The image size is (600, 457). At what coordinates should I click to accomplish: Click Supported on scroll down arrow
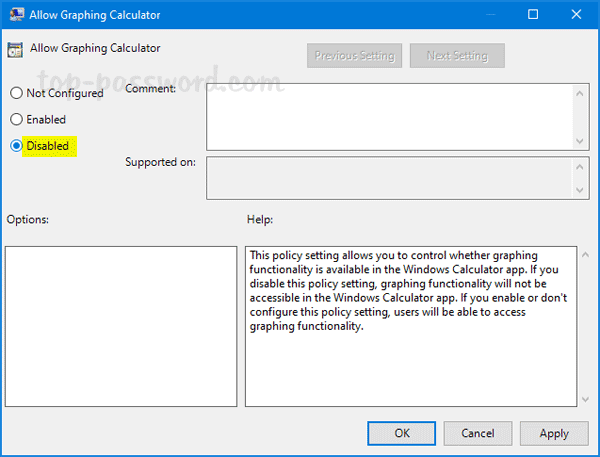tap(580, 190)
